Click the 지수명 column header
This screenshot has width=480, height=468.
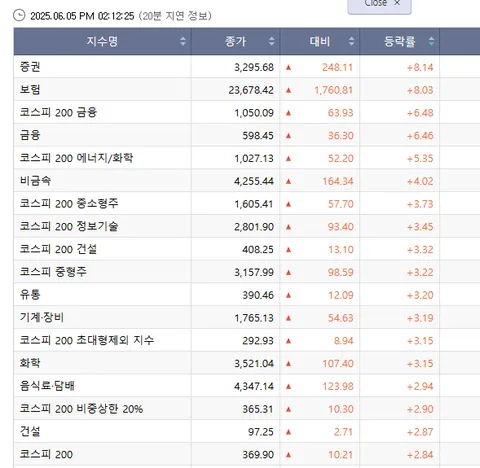pos(102,41)
